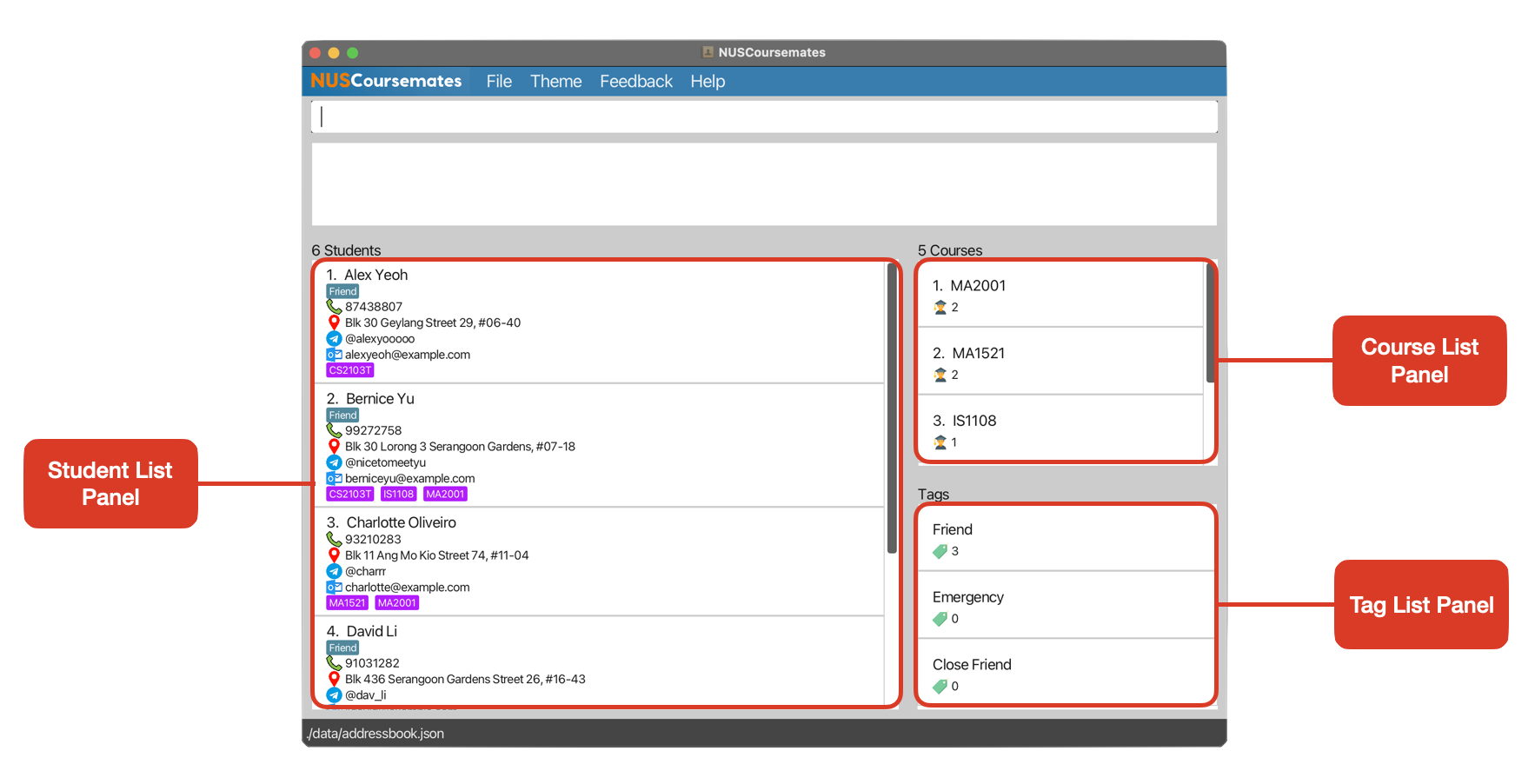
Task: Click MA2001 course student count icon
Action: 940,307
